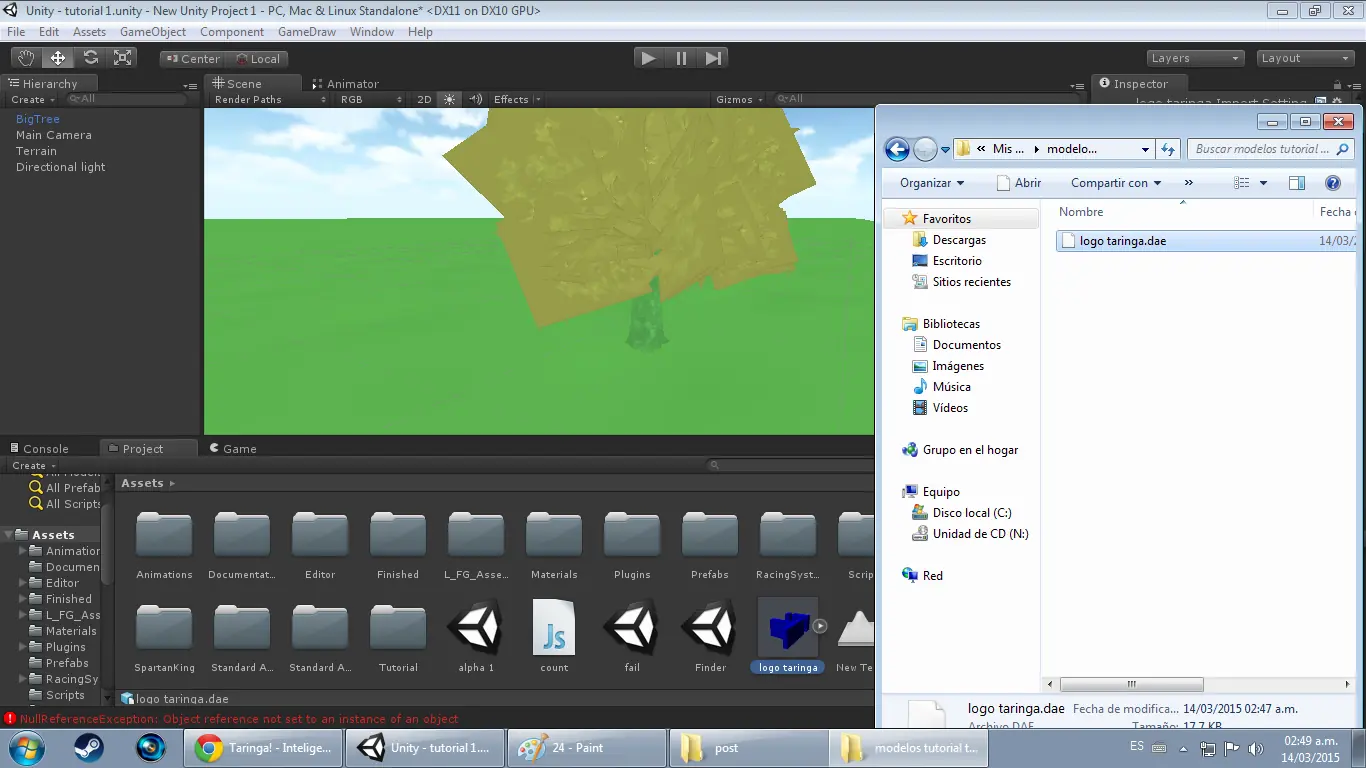
Task: Open the Component menu
Action: pyautogui.click(x=232, y=32)
